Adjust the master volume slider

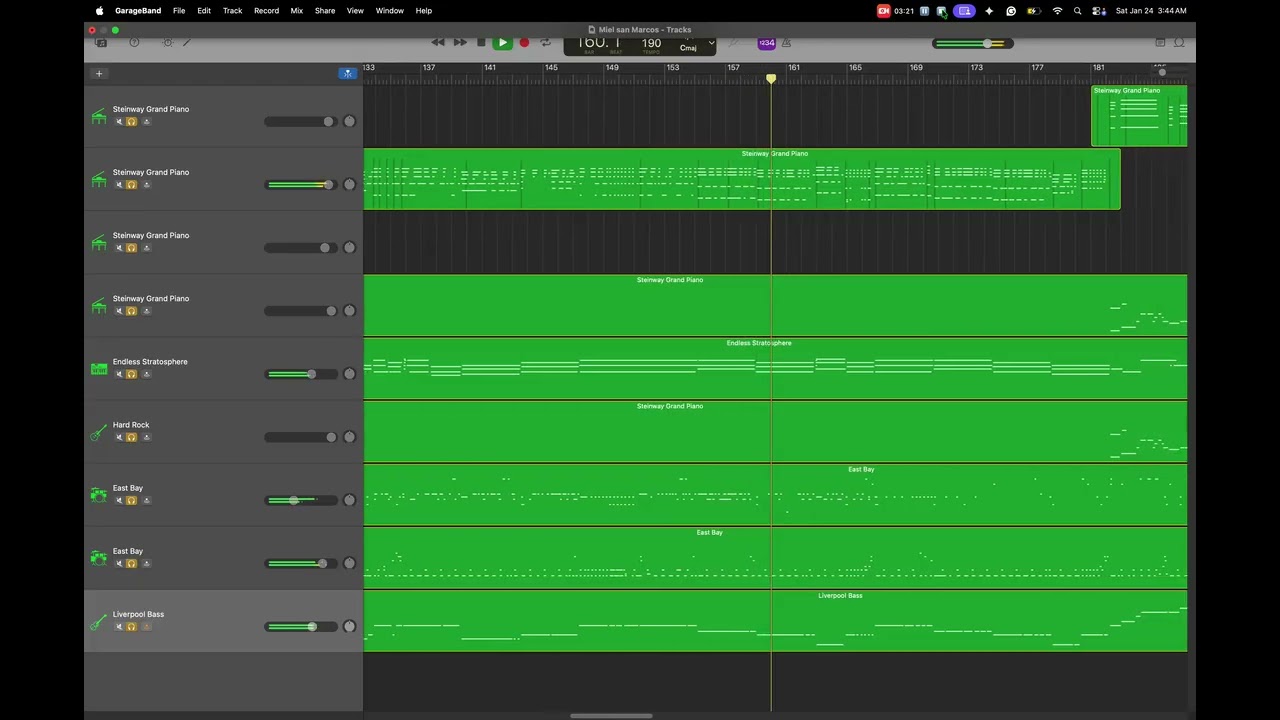973,43
